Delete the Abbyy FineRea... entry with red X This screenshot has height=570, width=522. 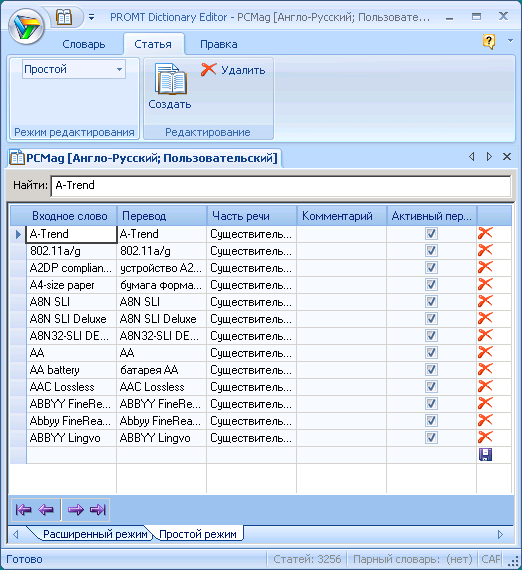coord(485,420)
